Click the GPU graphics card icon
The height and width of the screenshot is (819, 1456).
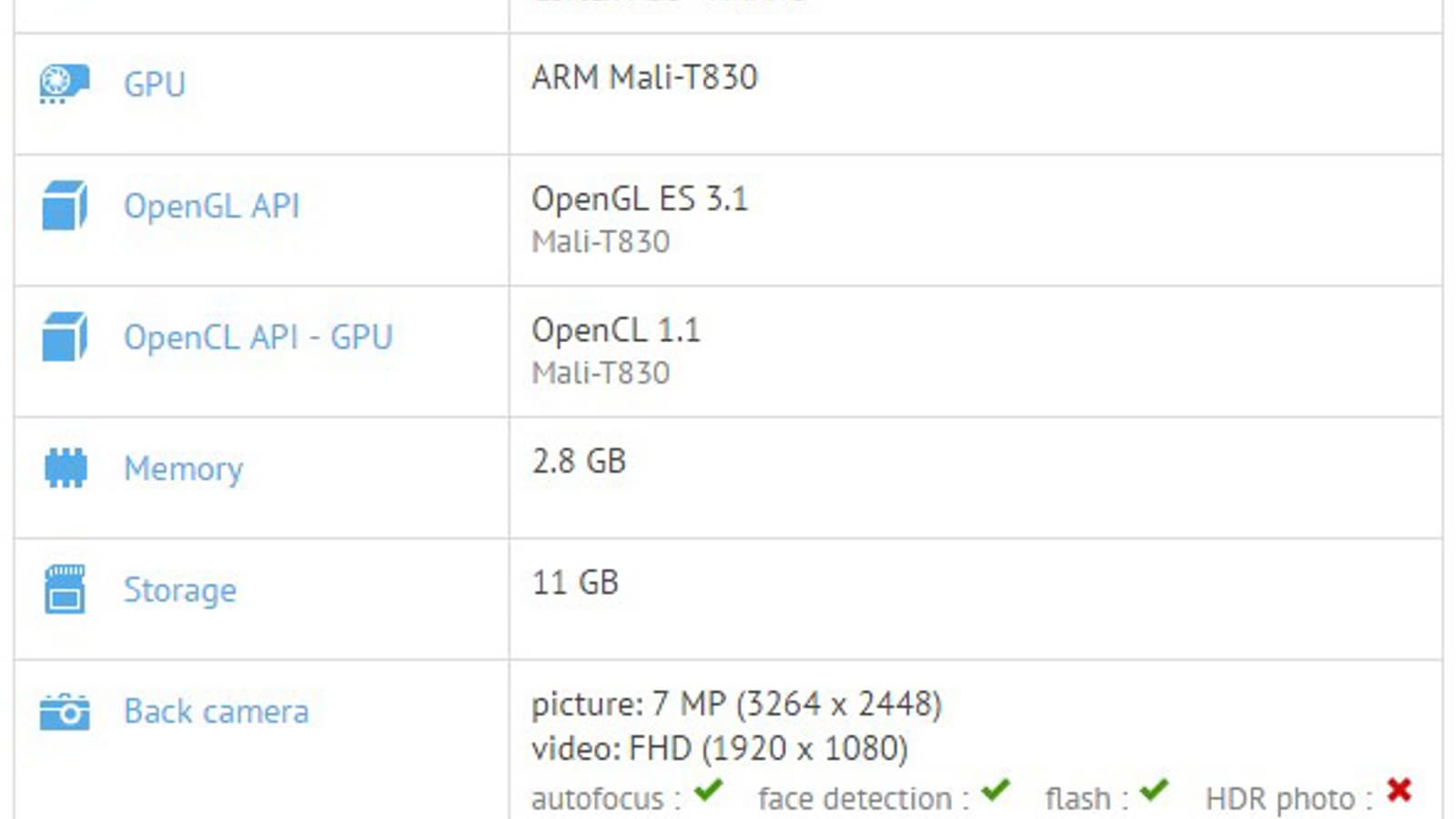(x=64, y=84)
